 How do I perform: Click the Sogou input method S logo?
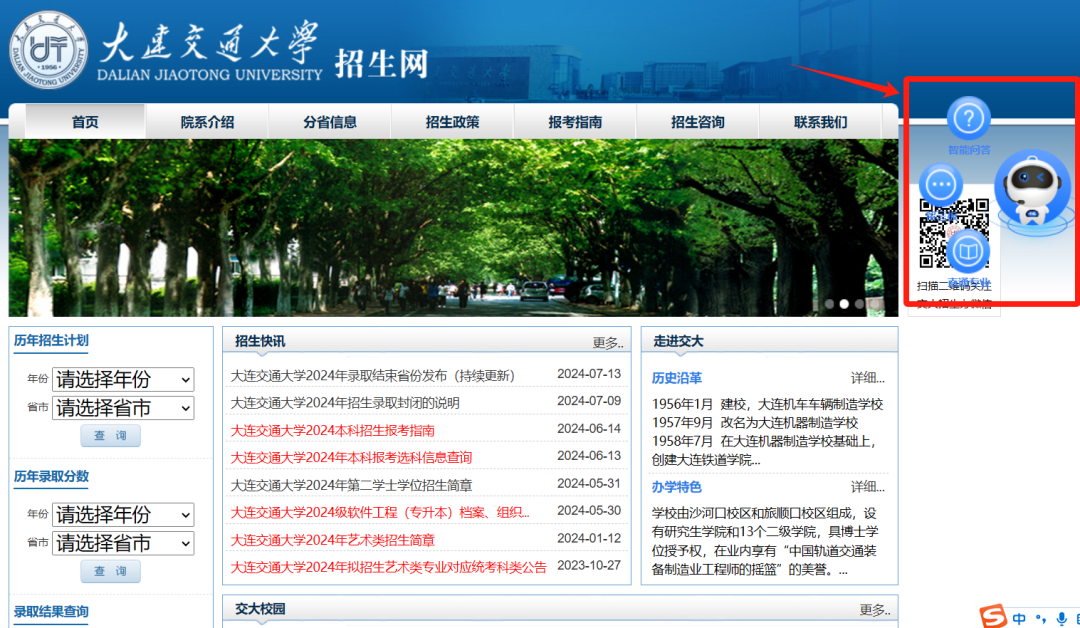coord(992,617)
